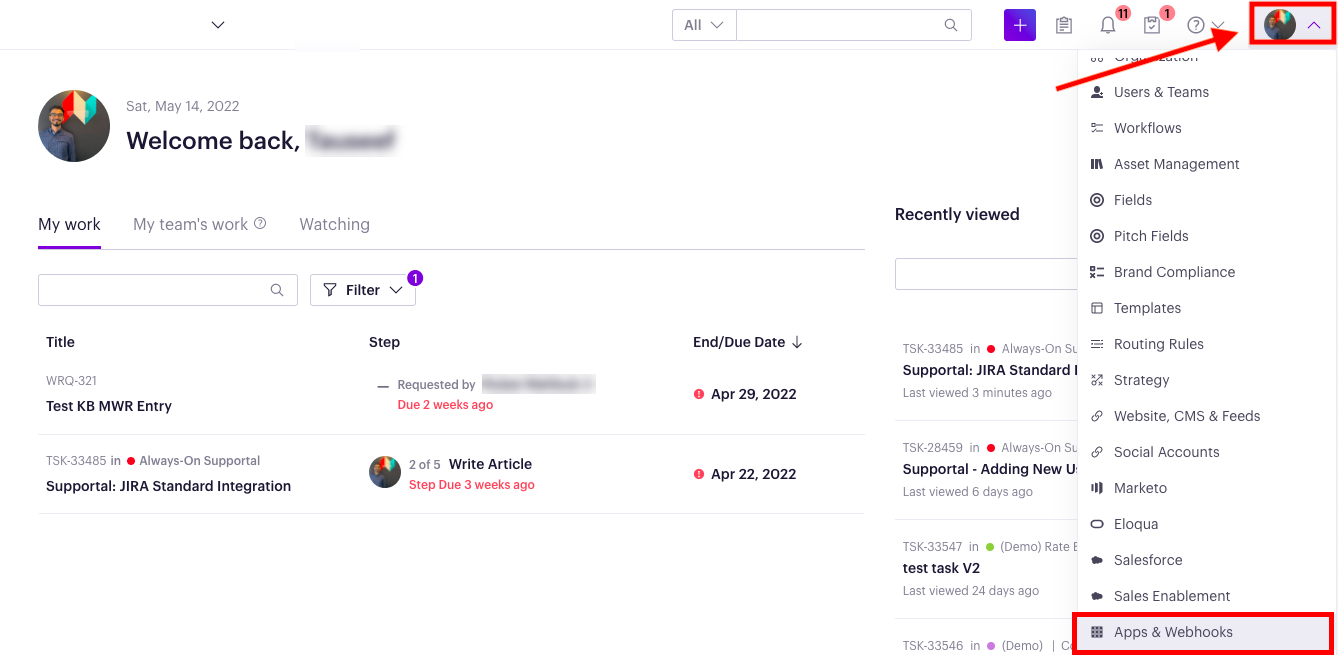
Task: Expand the All search scope dropdown
Action: point(704,25)
